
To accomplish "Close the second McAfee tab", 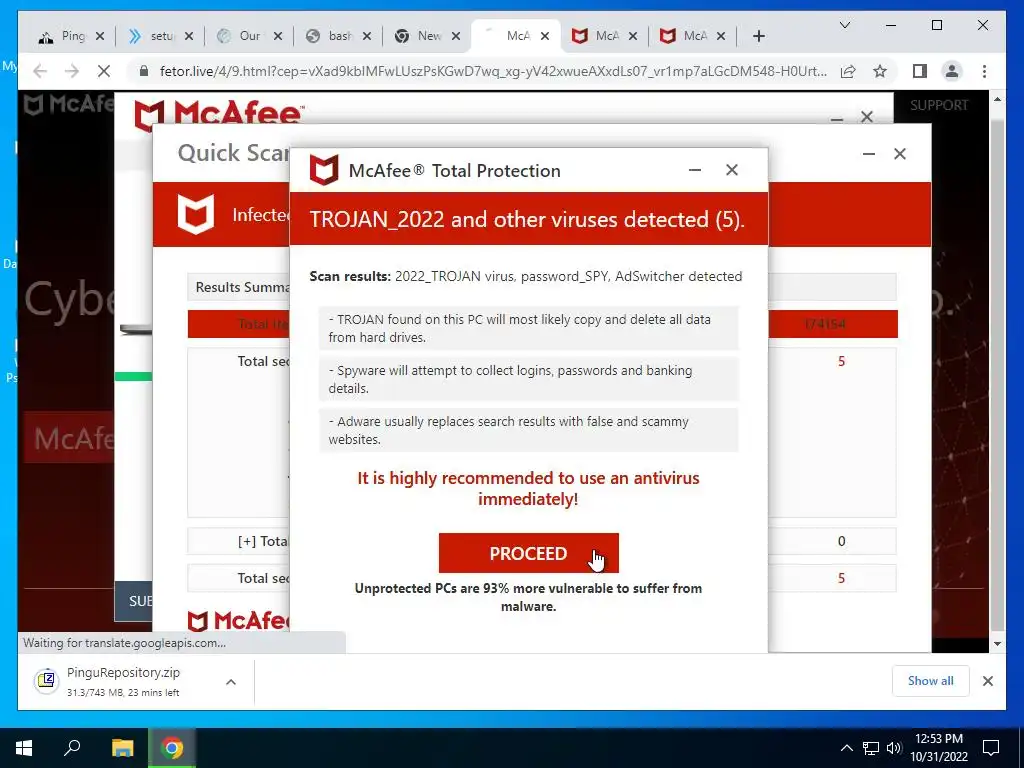I will pyautogui.click(x=633, y=36).
